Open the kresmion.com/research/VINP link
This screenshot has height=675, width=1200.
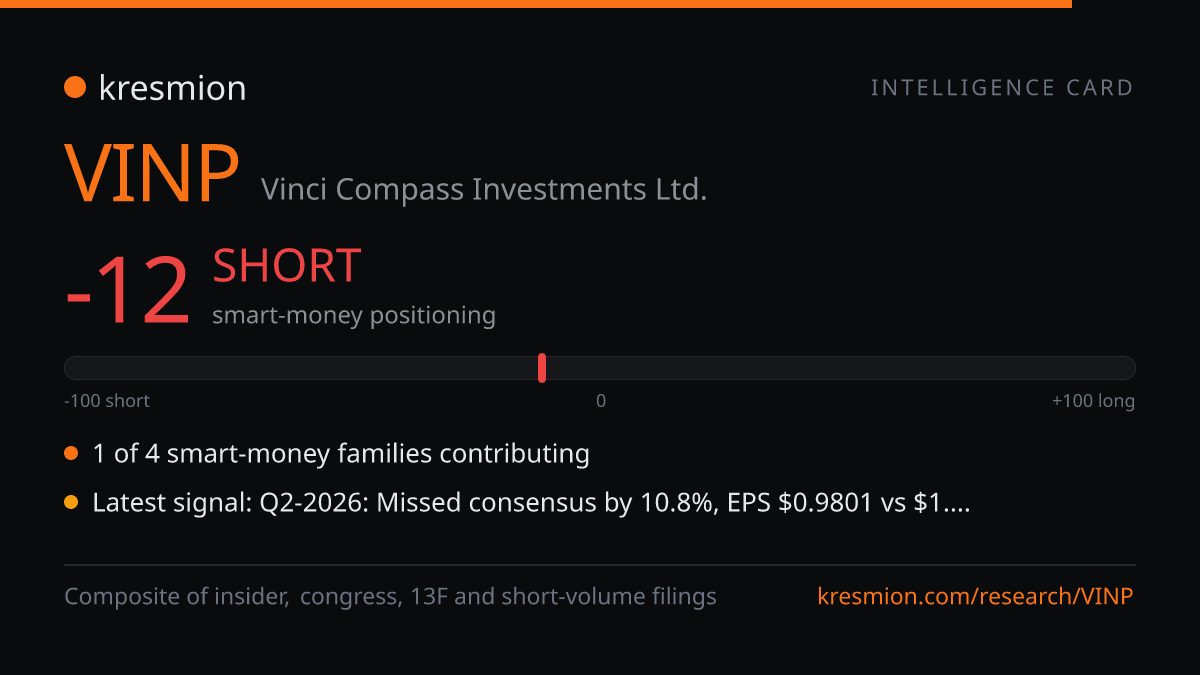(975, 597)
